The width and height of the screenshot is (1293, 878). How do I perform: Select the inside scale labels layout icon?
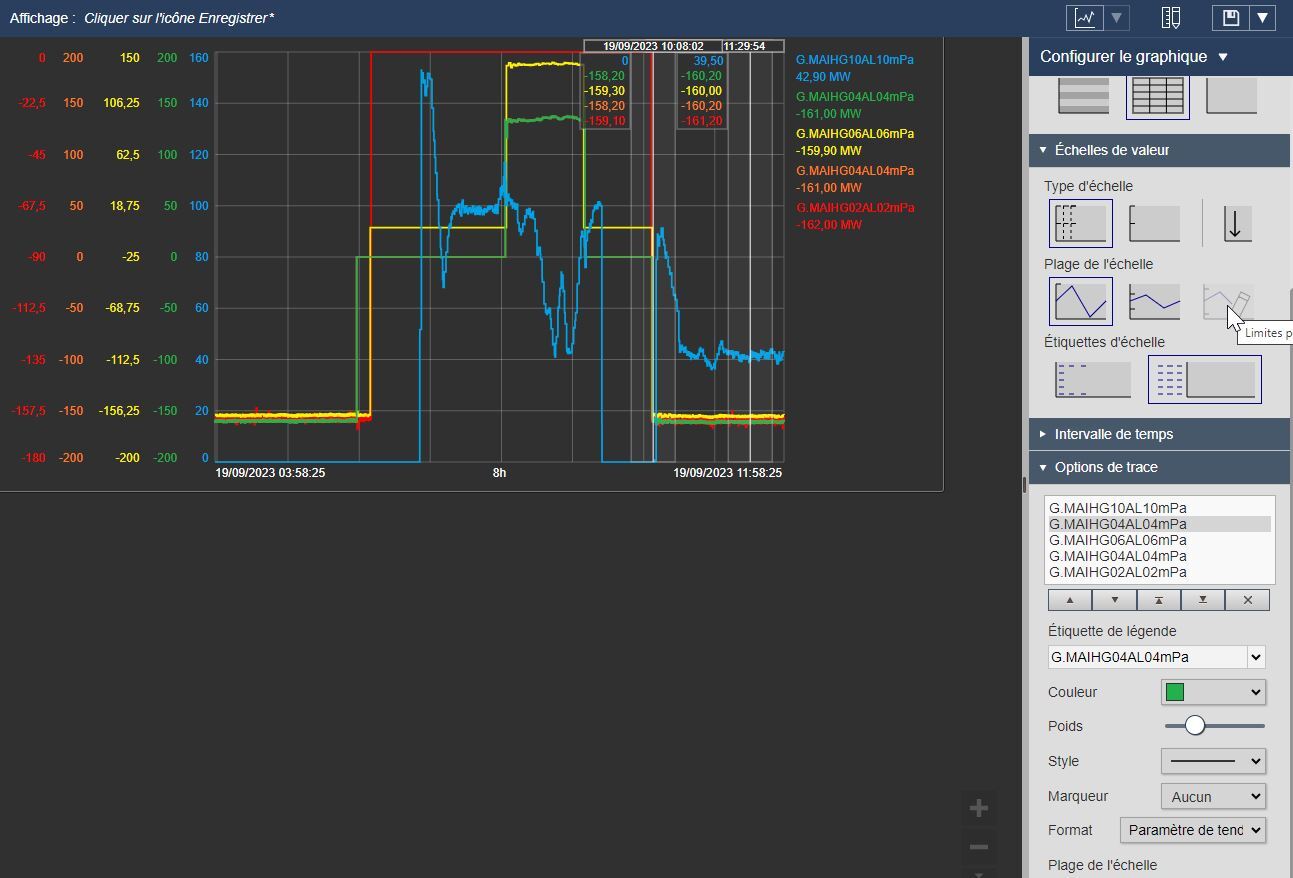(1093, 379)
